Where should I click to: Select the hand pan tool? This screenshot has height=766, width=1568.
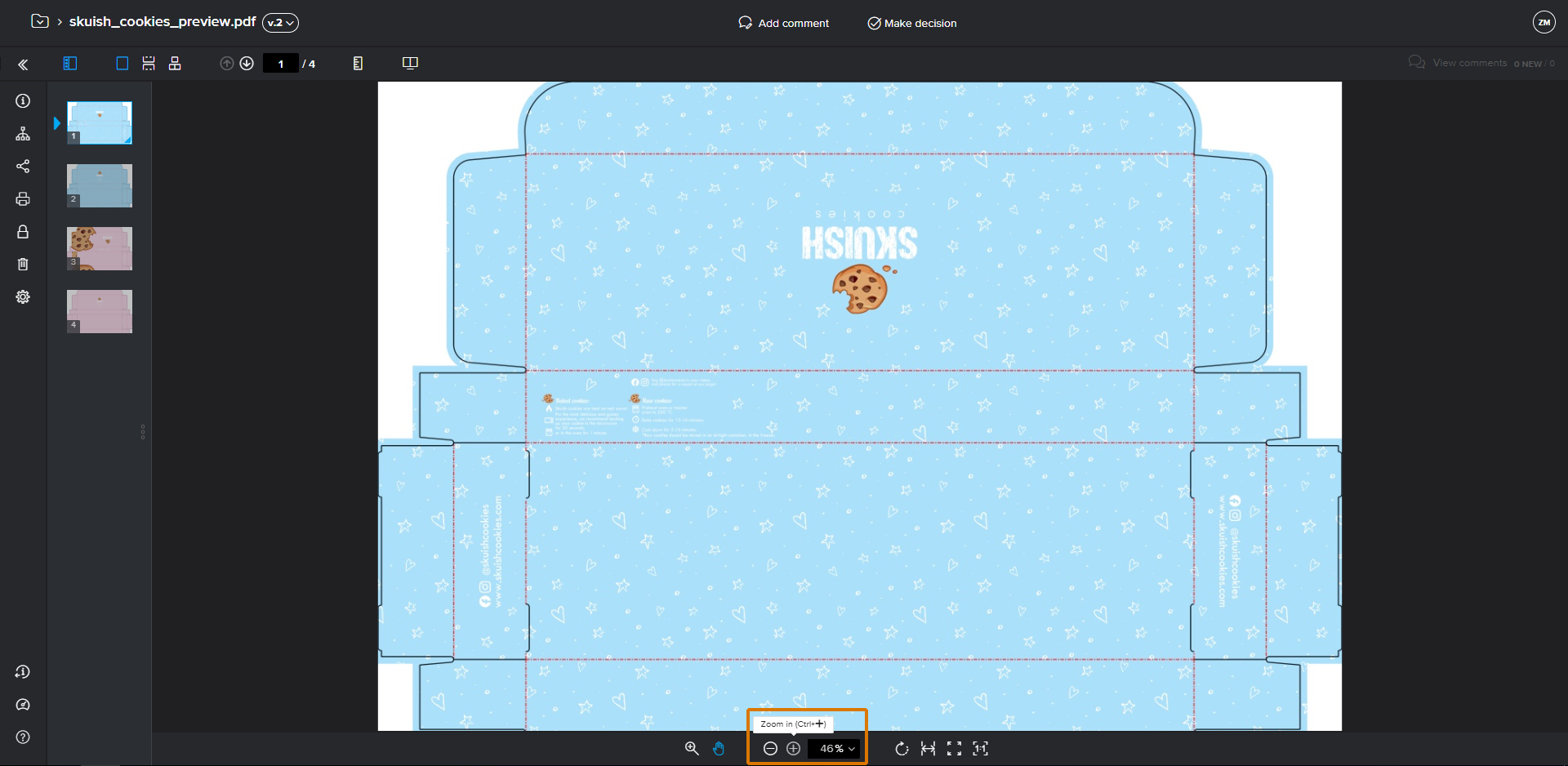[x=719, y=748]
